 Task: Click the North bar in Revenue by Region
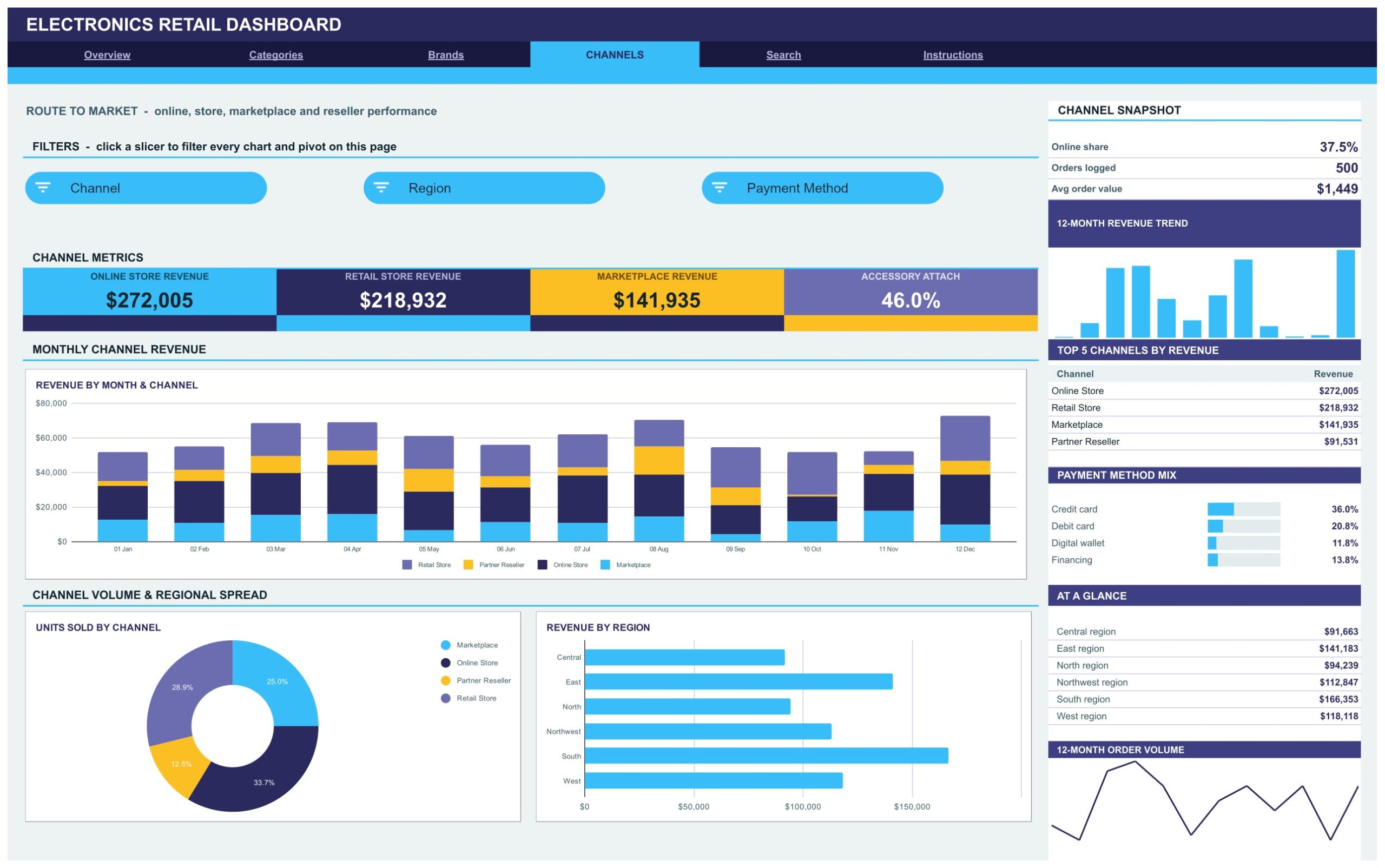coord(687,707)
